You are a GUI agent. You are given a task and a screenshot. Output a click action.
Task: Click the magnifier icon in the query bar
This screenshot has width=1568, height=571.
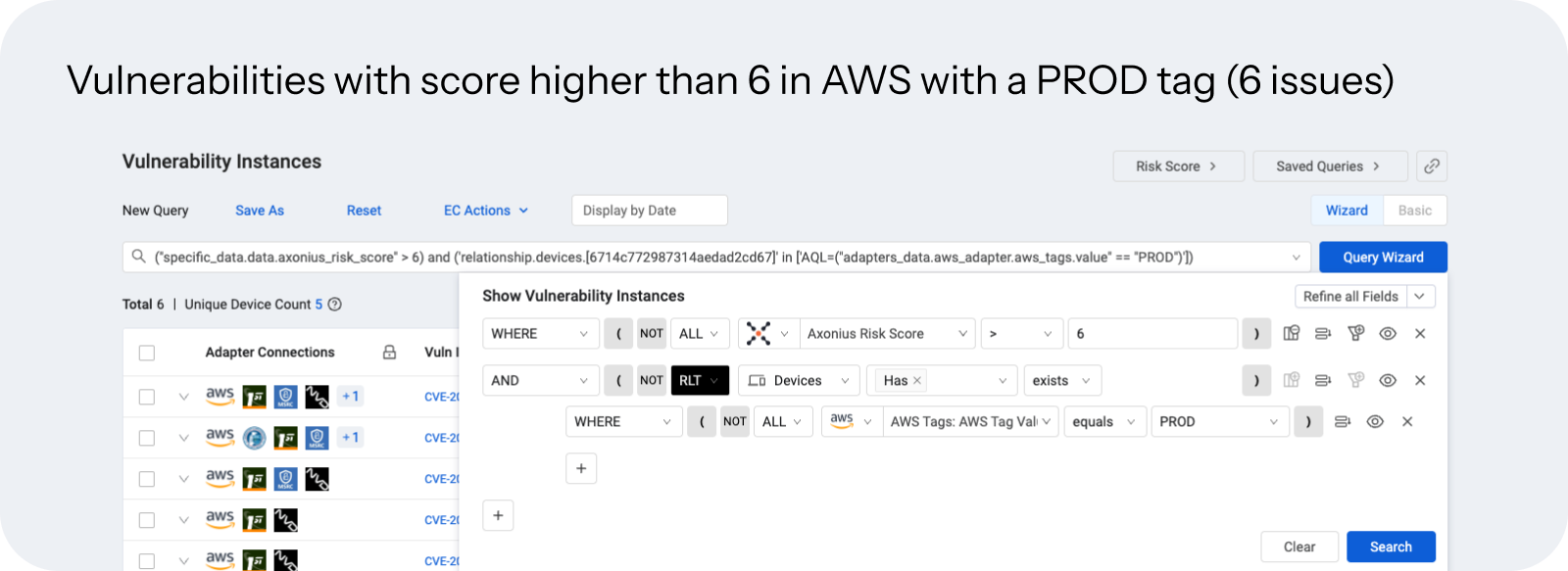tap(139, 257)
